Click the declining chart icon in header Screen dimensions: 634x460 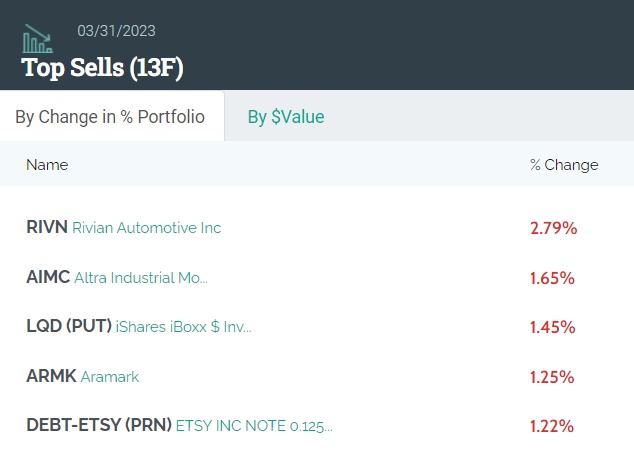pos(38,38)
